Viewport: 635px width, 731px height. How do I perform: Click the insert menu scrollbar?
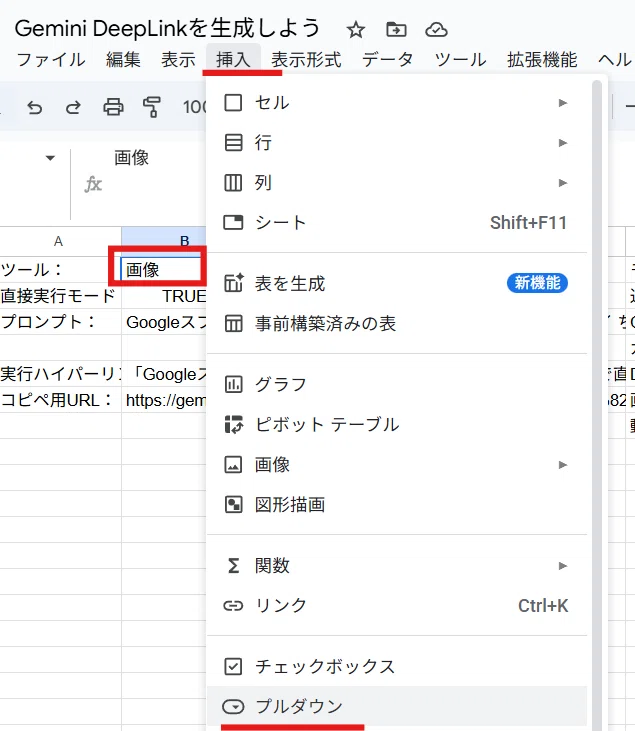597,406
